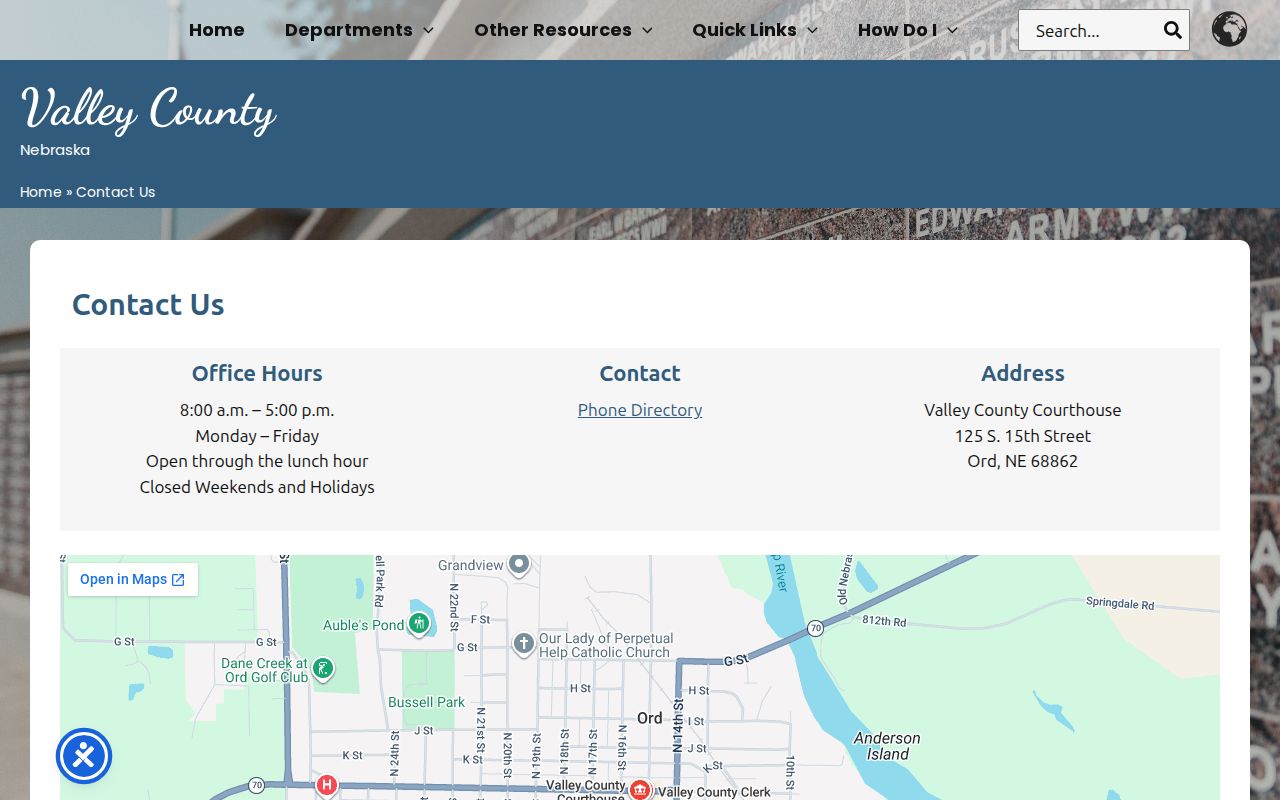The width and height of the screenshot is (1280, 800).
Task: Click the search magnifier icon
Action: click(x=1173, y=30)
